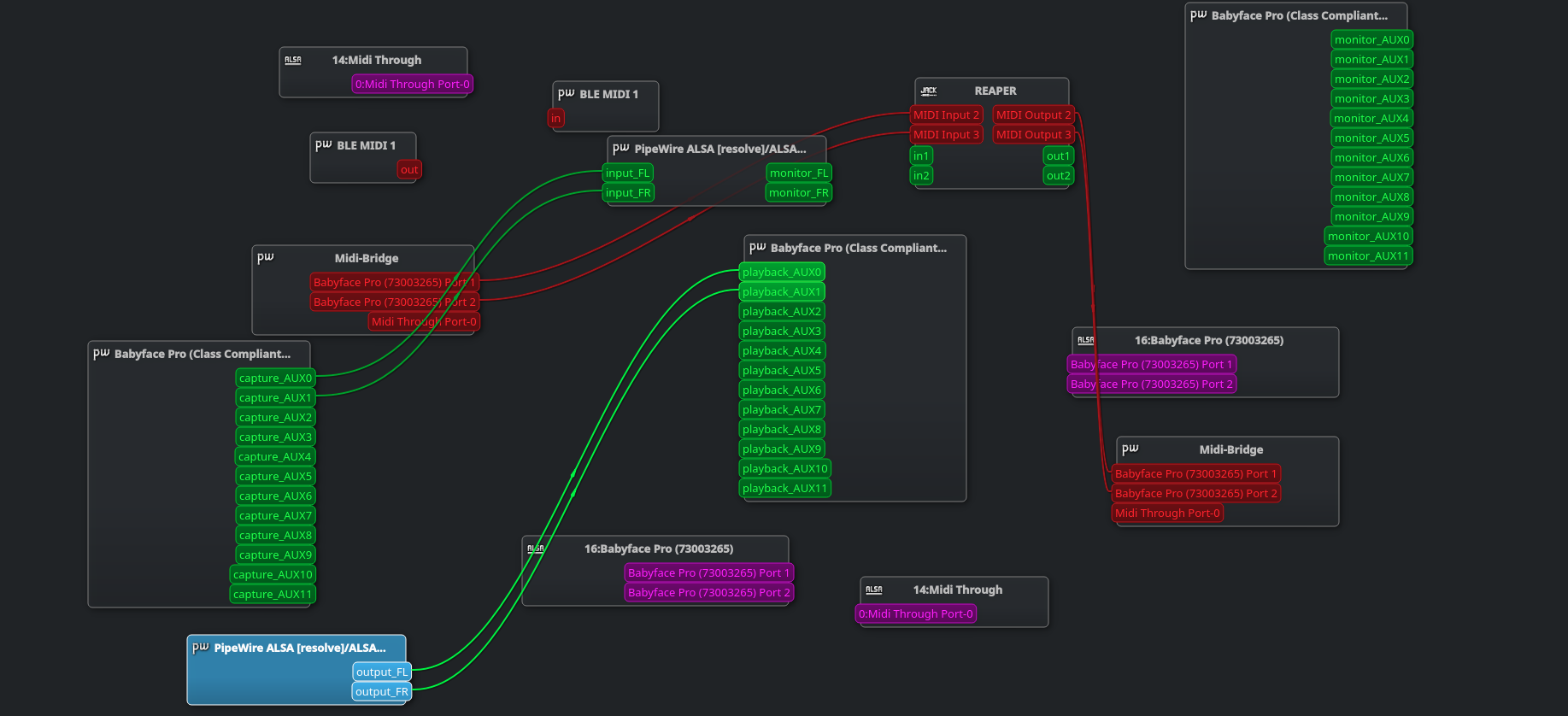This screenshot has height=716, width=1568.
Task: Select the input_FL port
Action: [x=628, y=173]
